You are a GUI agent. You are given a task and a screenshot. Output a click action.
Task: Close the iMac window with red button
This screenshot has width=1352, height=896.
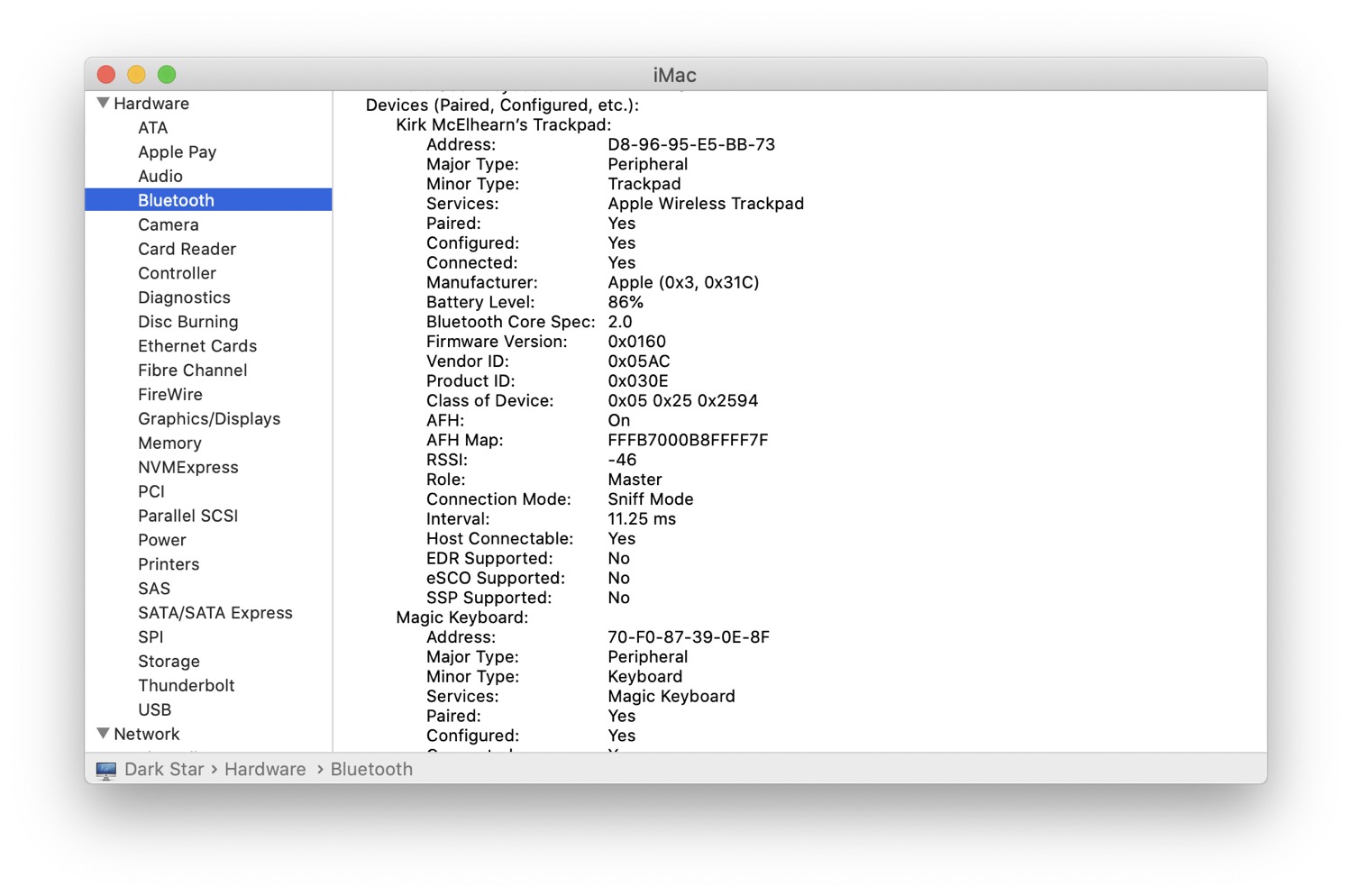pyautogui.click(x=106, y=74)
